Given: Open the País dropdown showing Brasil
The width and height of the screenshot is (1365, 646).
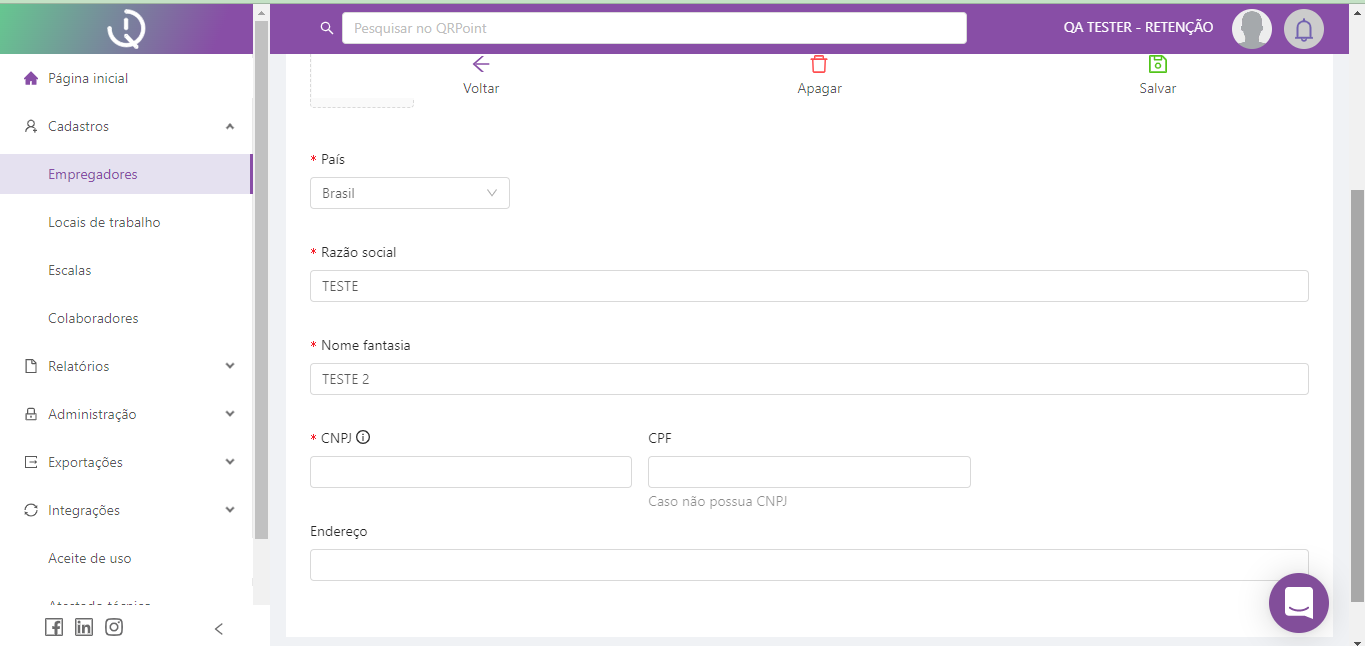Looking at the screenshot, I should point(409,193).
